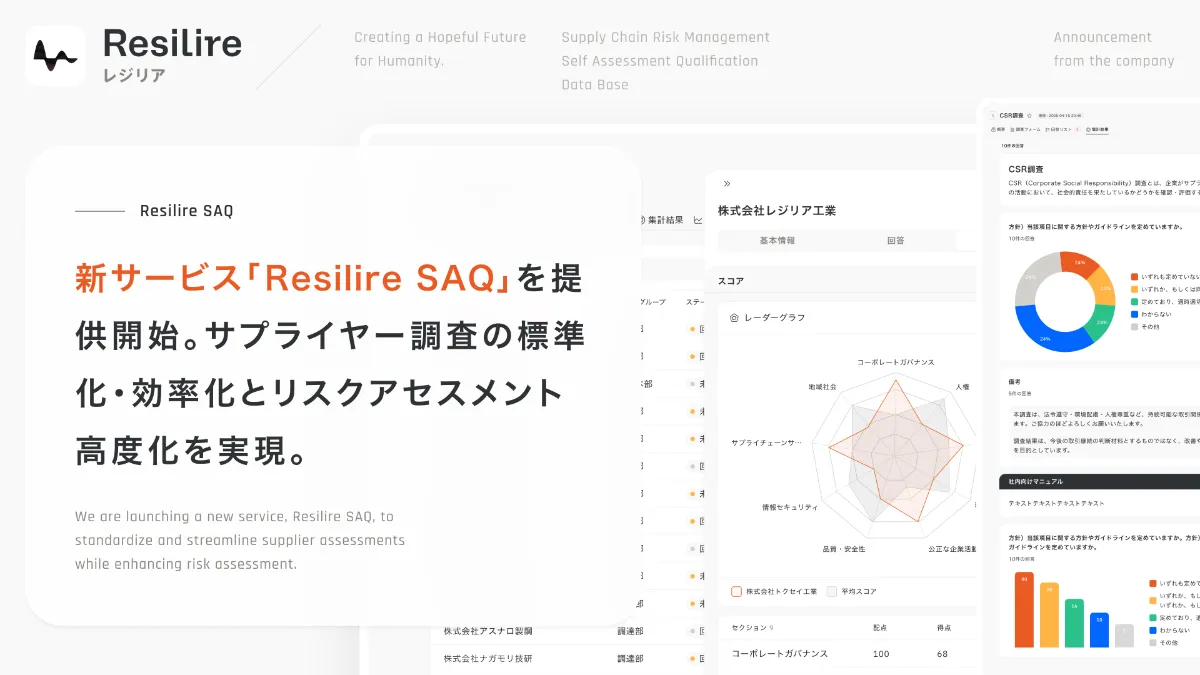
Task: Click the 株式会社レジリア工業 company heading
Action: point(776,210)
